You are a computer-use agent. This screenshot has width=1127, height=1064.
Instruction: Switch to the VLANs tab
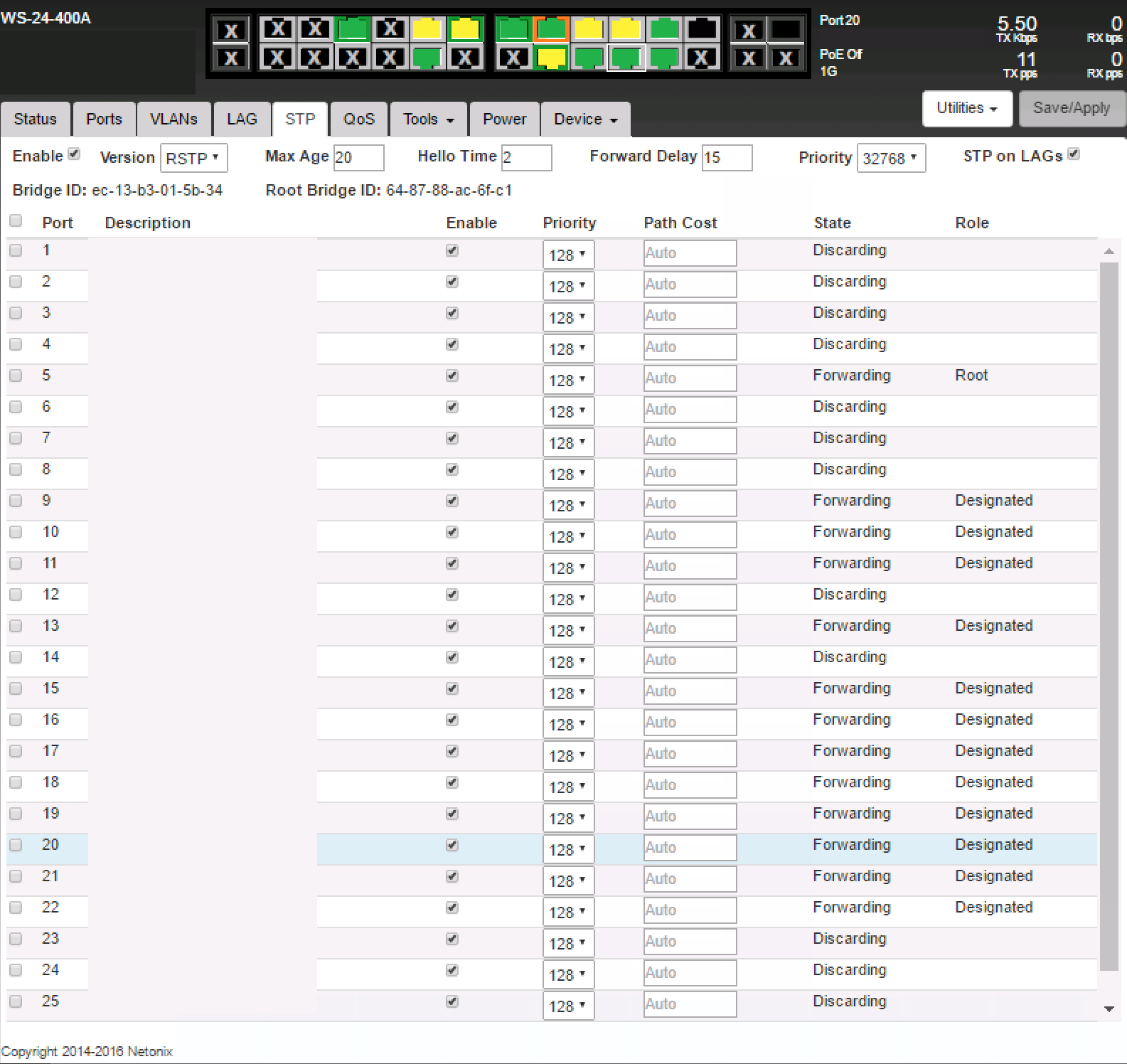coord(173,119)
